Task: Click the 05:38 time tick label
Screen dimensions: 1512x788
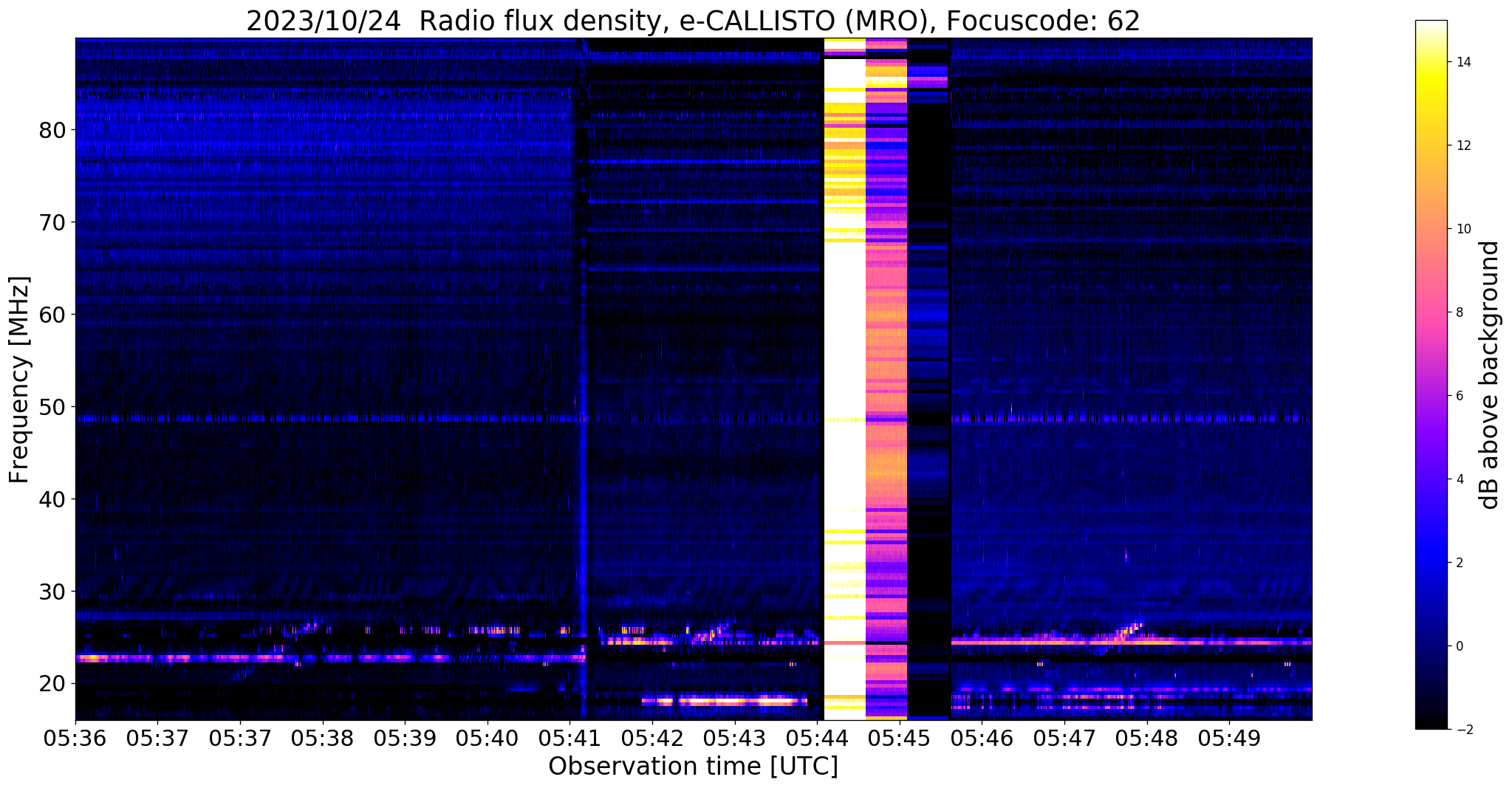Action: (x=322, y=738)
